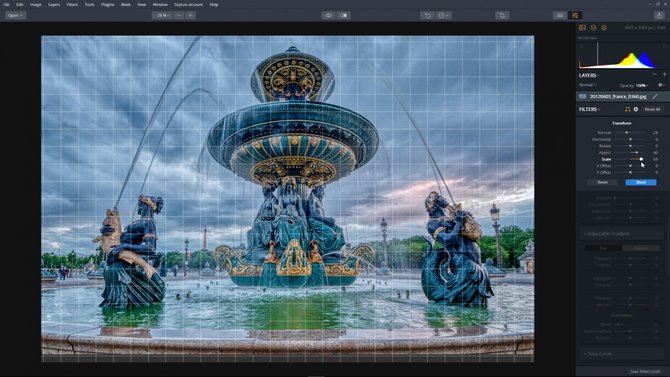Toggle the side panel button

[575, 15]
